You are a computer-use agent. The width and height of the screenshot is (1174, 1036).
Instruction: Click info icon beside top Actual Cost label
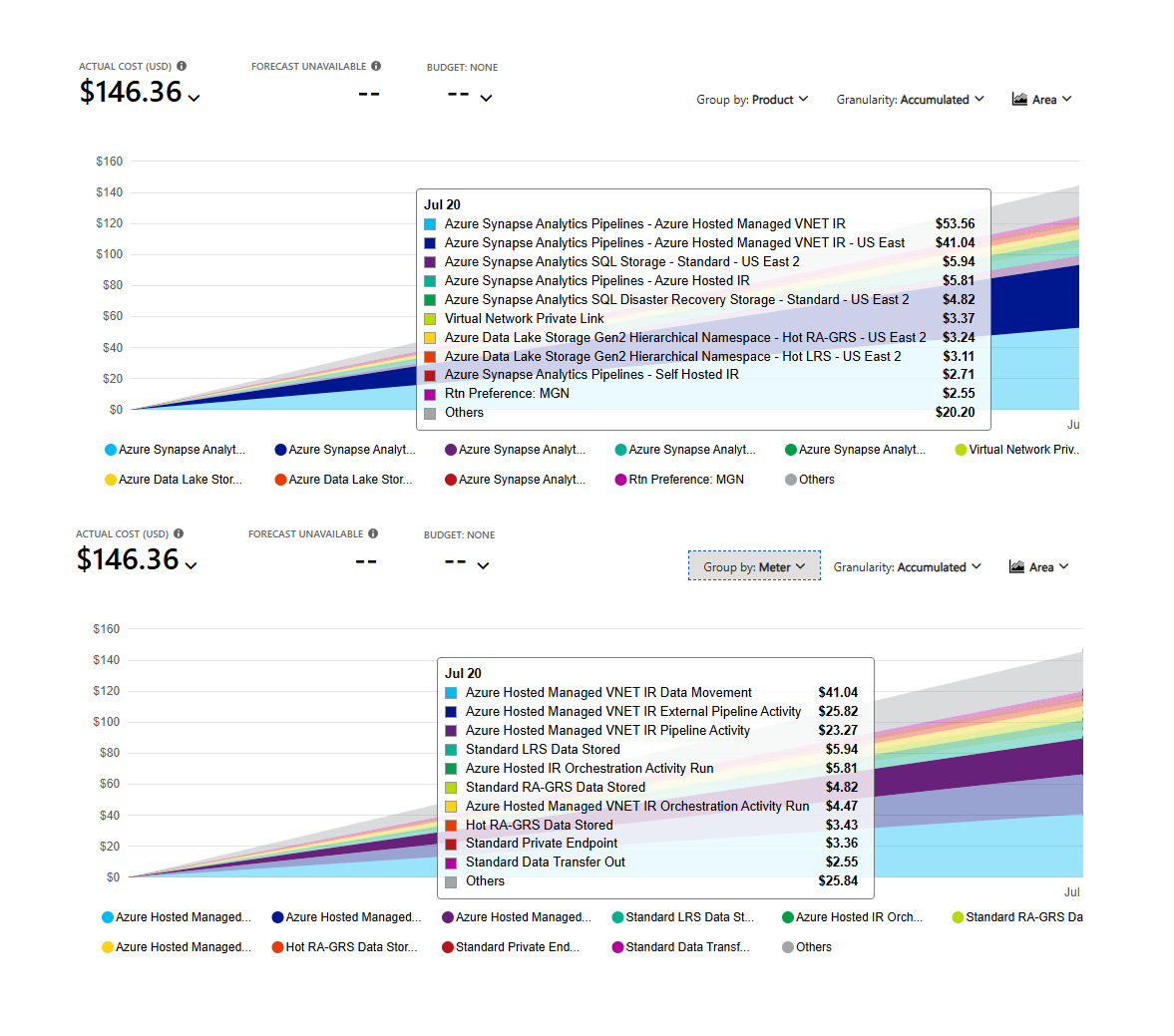click(182, 66)
